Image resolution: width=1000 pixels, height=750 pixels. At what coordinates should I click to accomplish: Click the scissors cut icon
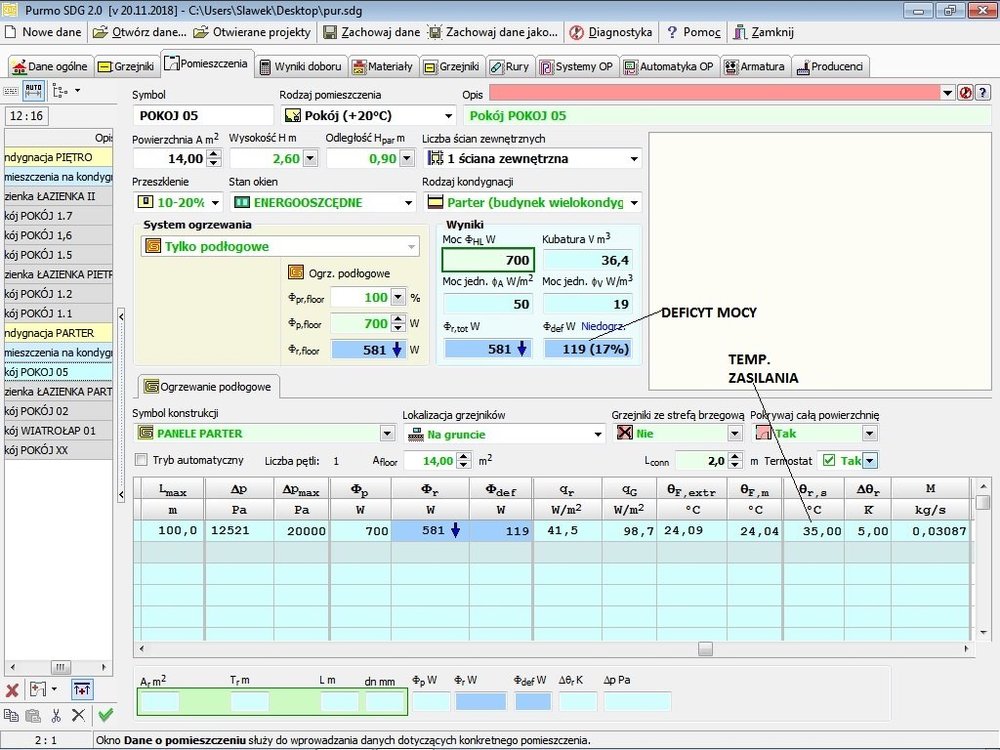coord(56,715)
